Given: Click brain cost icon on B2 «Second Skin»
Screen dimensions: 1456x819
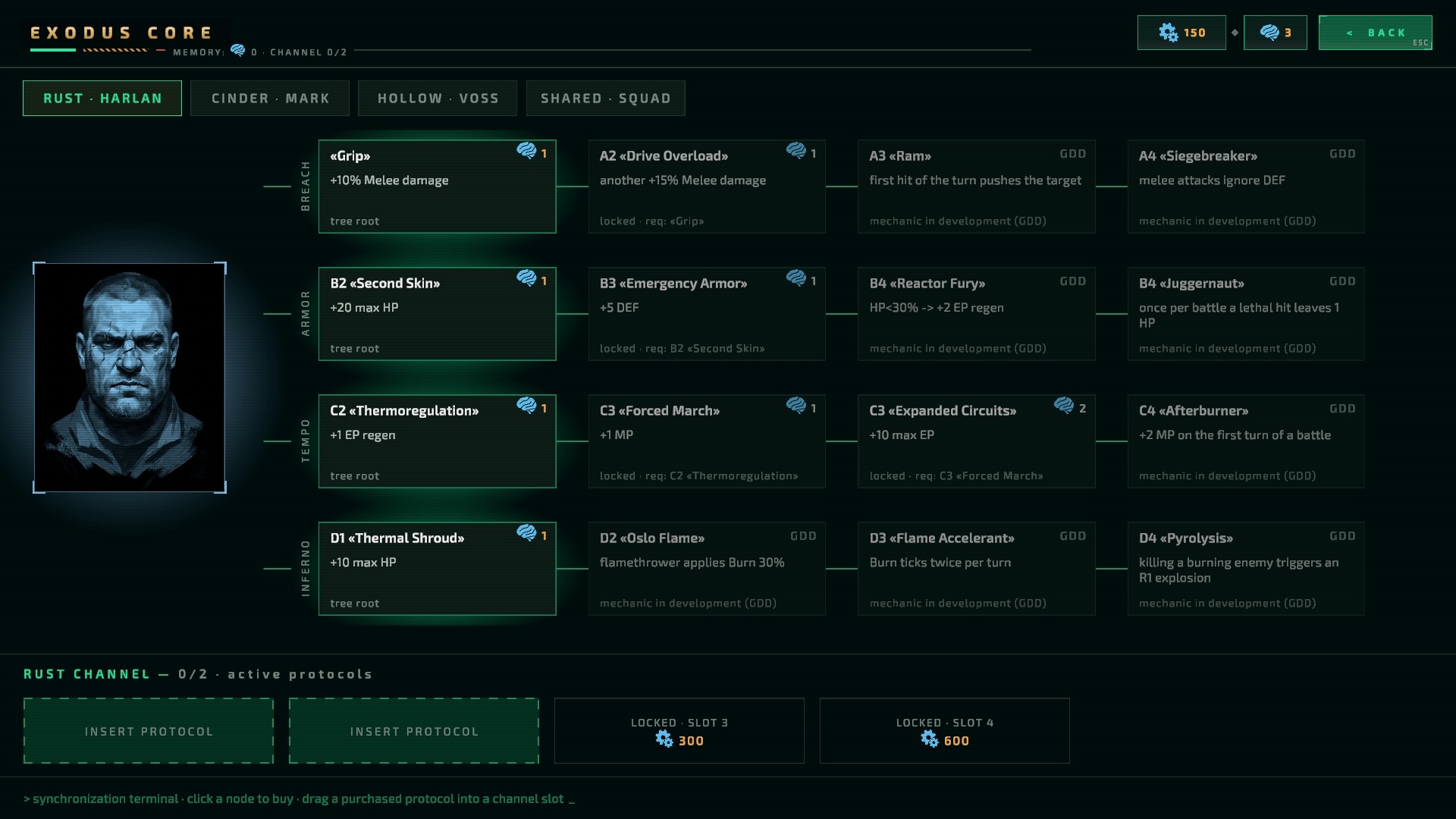Looking at the screenshot, I should coord(526,278).
